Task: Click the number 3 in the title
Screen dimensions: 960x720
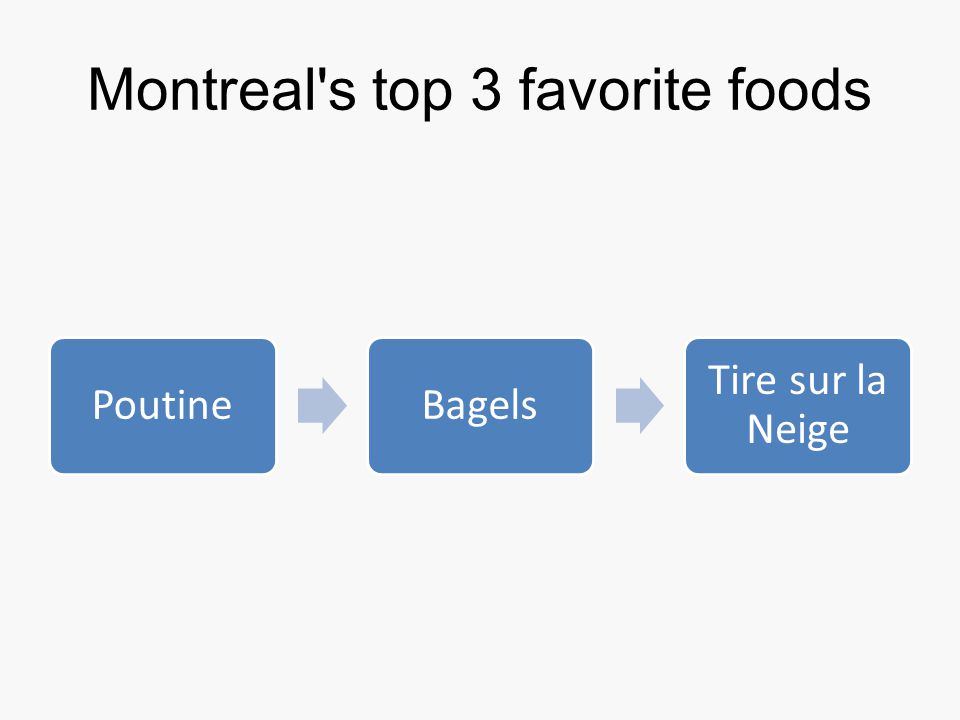Action: tap(487, 89)
